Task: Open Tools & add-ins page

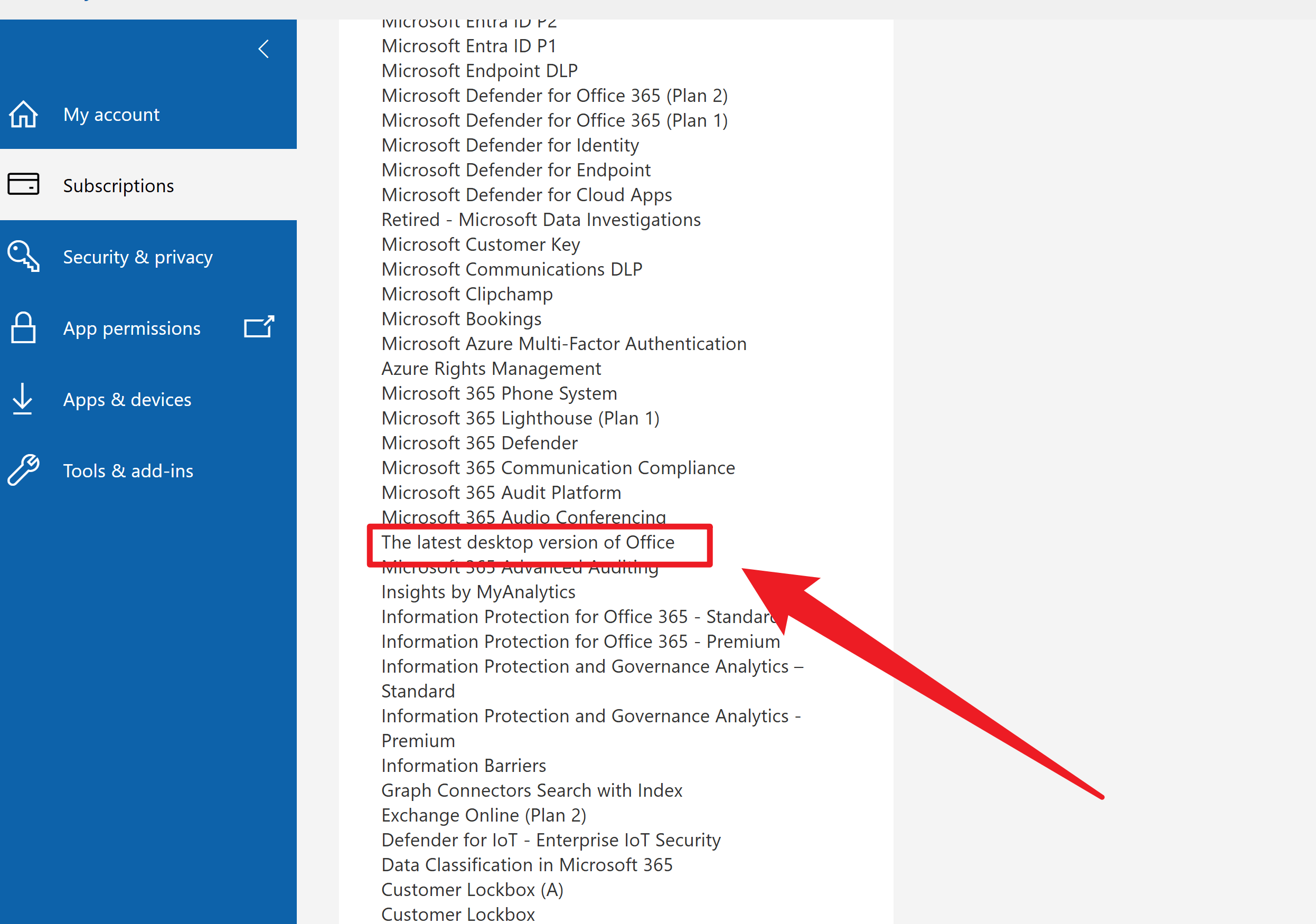Action: (128, 470)
